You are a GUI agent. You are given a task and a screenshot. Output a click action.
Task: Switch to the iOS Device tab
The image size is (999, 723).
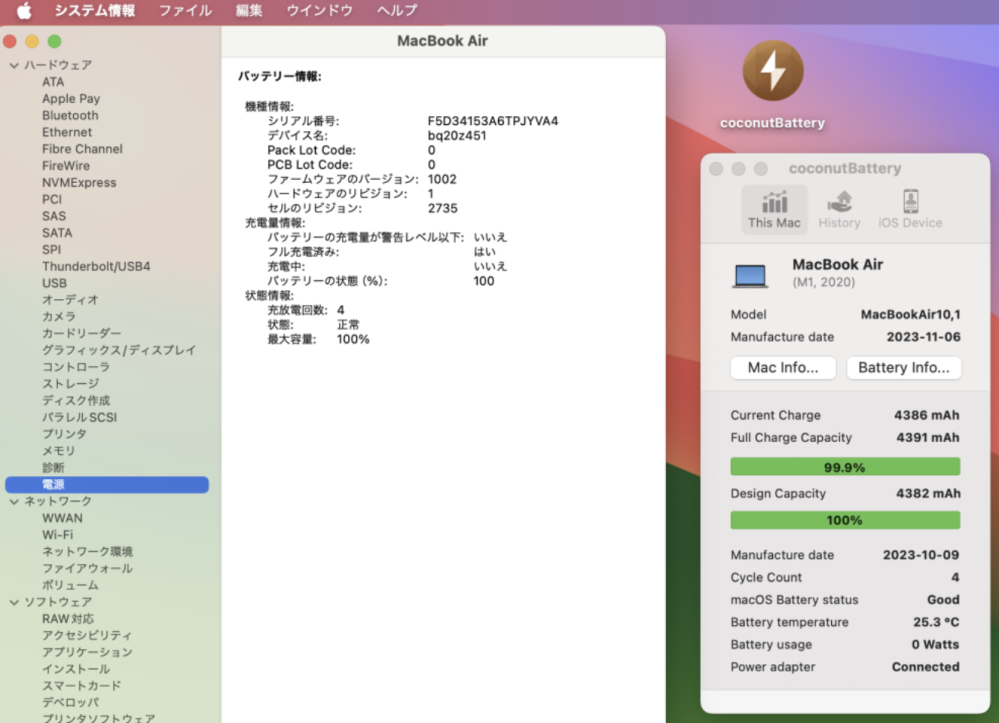910,210
